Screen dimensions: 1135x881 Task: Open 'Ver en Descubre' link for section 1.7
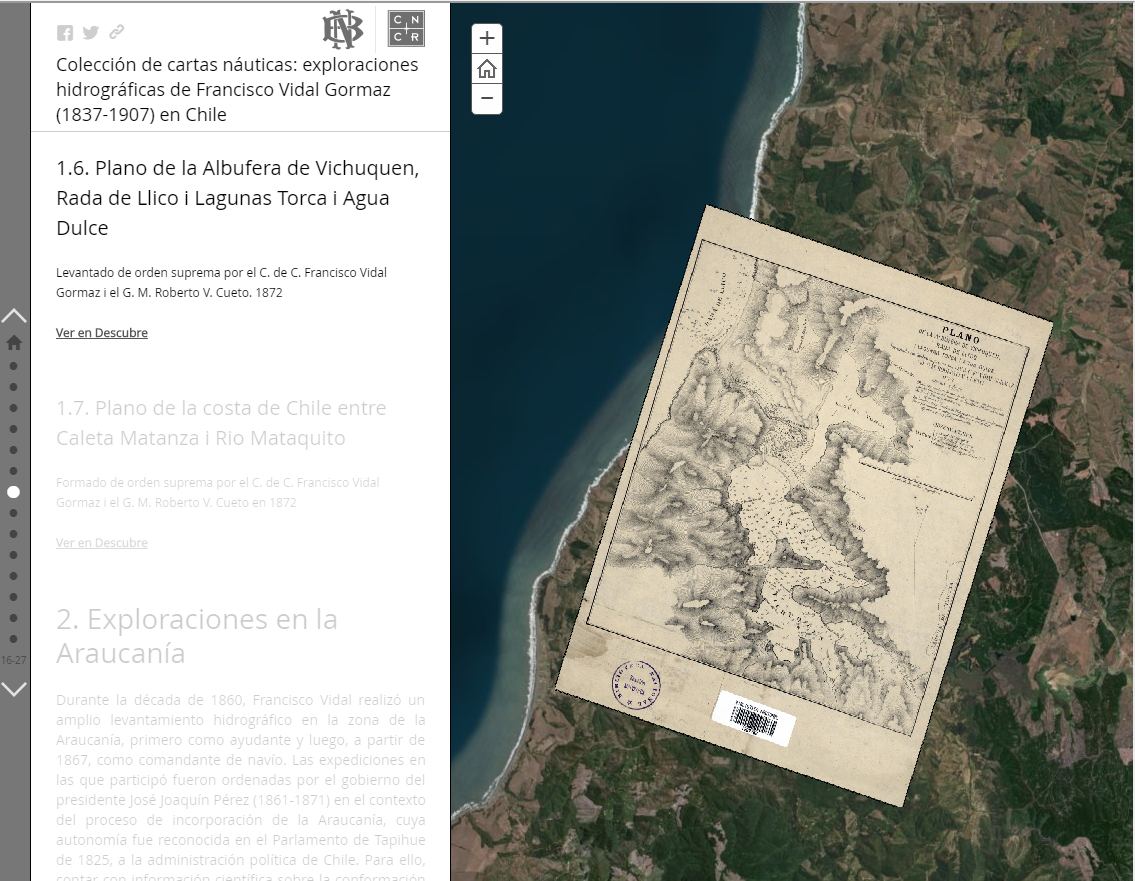coord(102,543)
